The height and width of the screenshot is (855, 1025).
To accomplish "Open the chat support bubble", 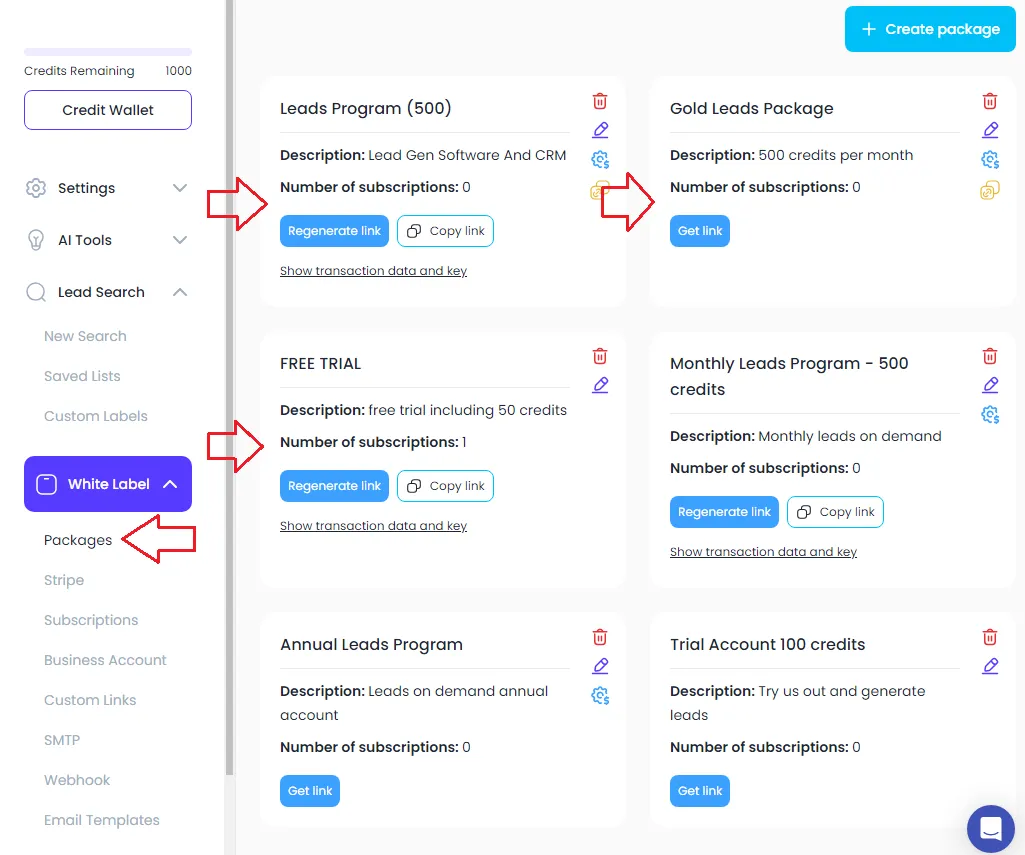I will pyautogui.click(x=990, y=828).
